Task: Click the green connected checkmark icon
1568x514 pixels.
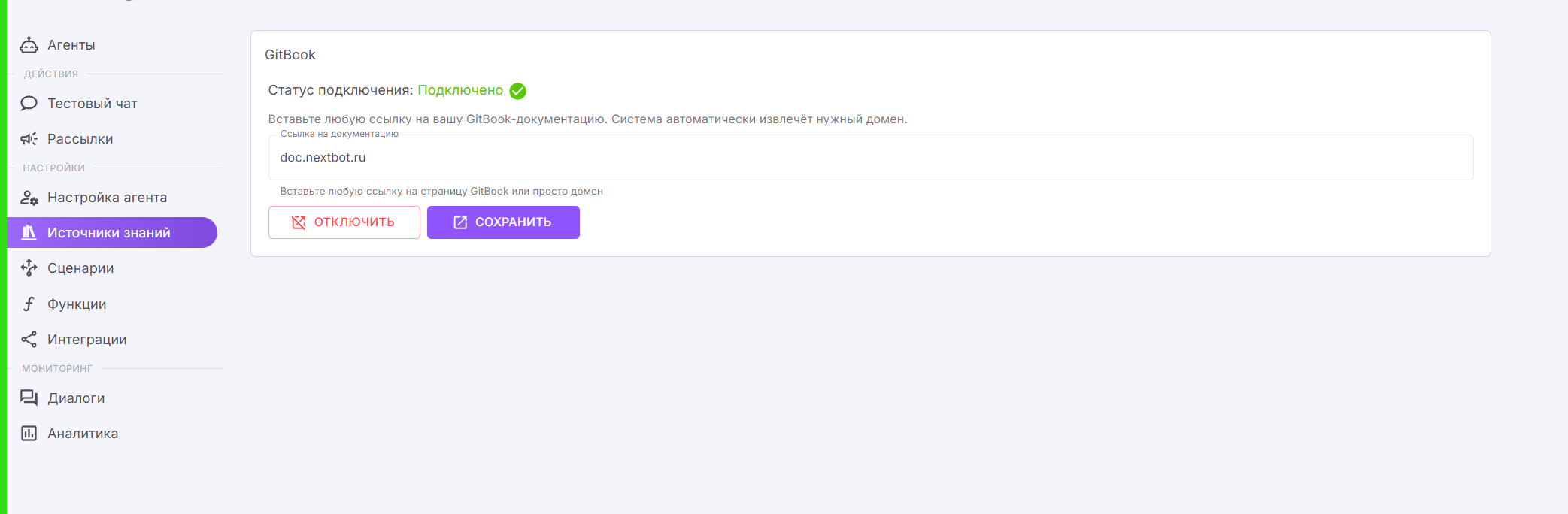Action: [x=517, y=91]
